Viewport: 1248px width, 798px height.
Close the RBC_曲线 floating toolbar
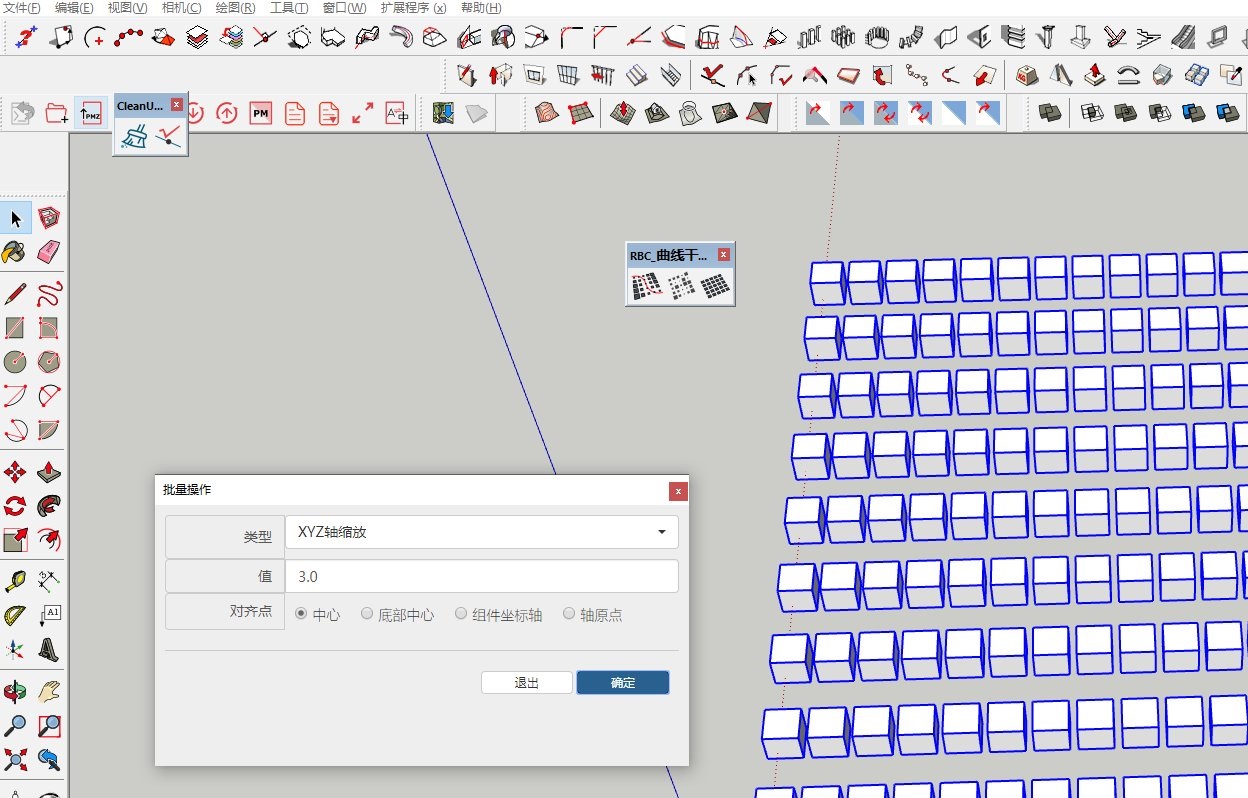click(724, 255)
